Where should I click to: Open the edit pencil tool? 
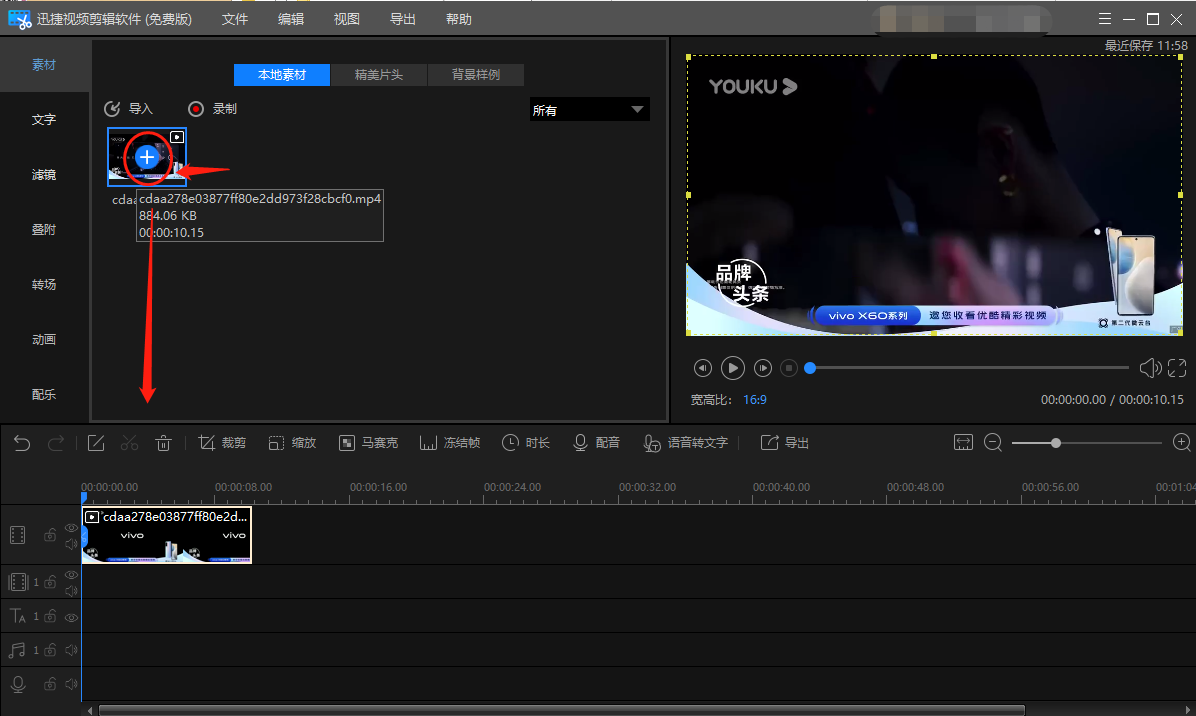coord(96,443)
